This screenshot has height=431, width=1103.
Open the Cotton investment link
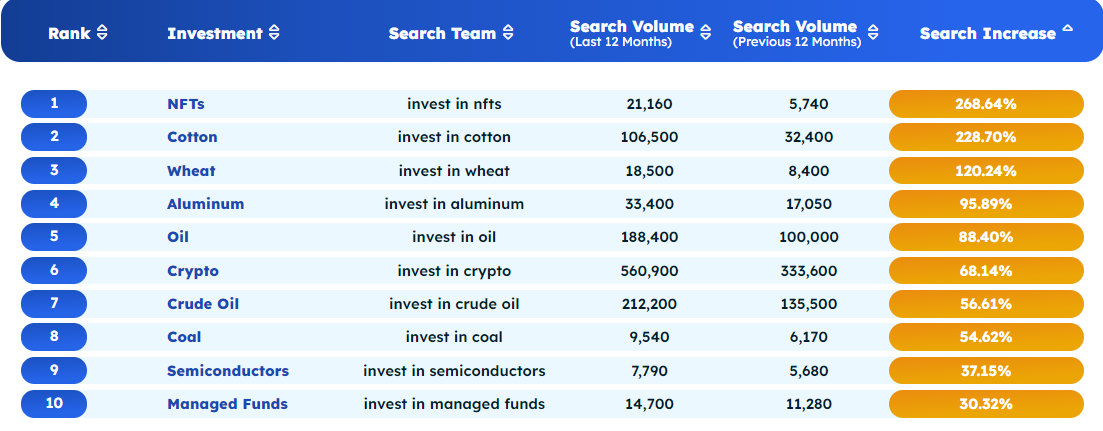192,137
